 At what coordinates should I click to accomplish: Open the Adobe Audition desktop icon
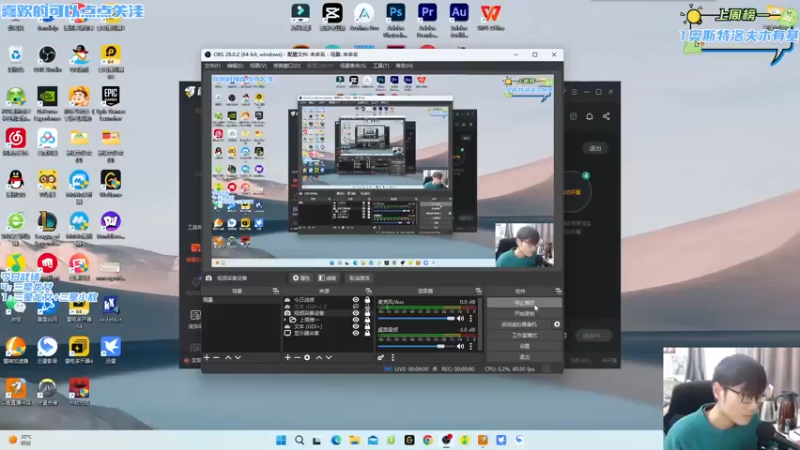459,19
